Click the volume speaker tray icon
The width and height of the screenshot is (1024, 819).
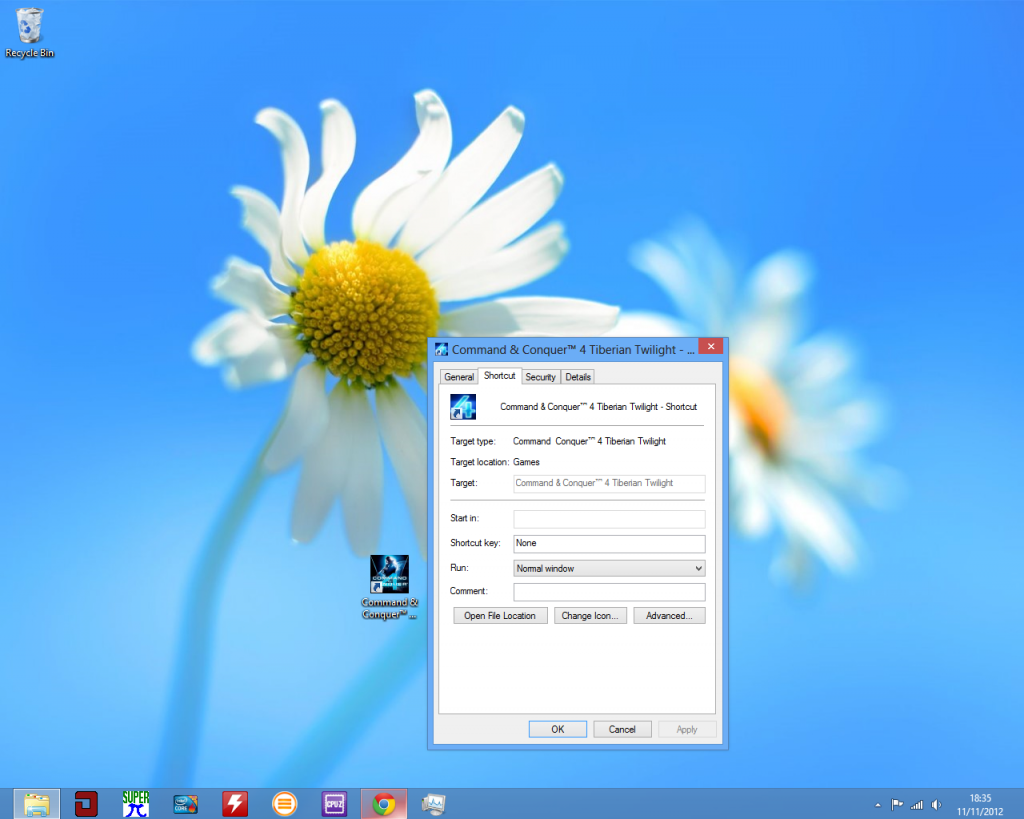tap(936, 805)
